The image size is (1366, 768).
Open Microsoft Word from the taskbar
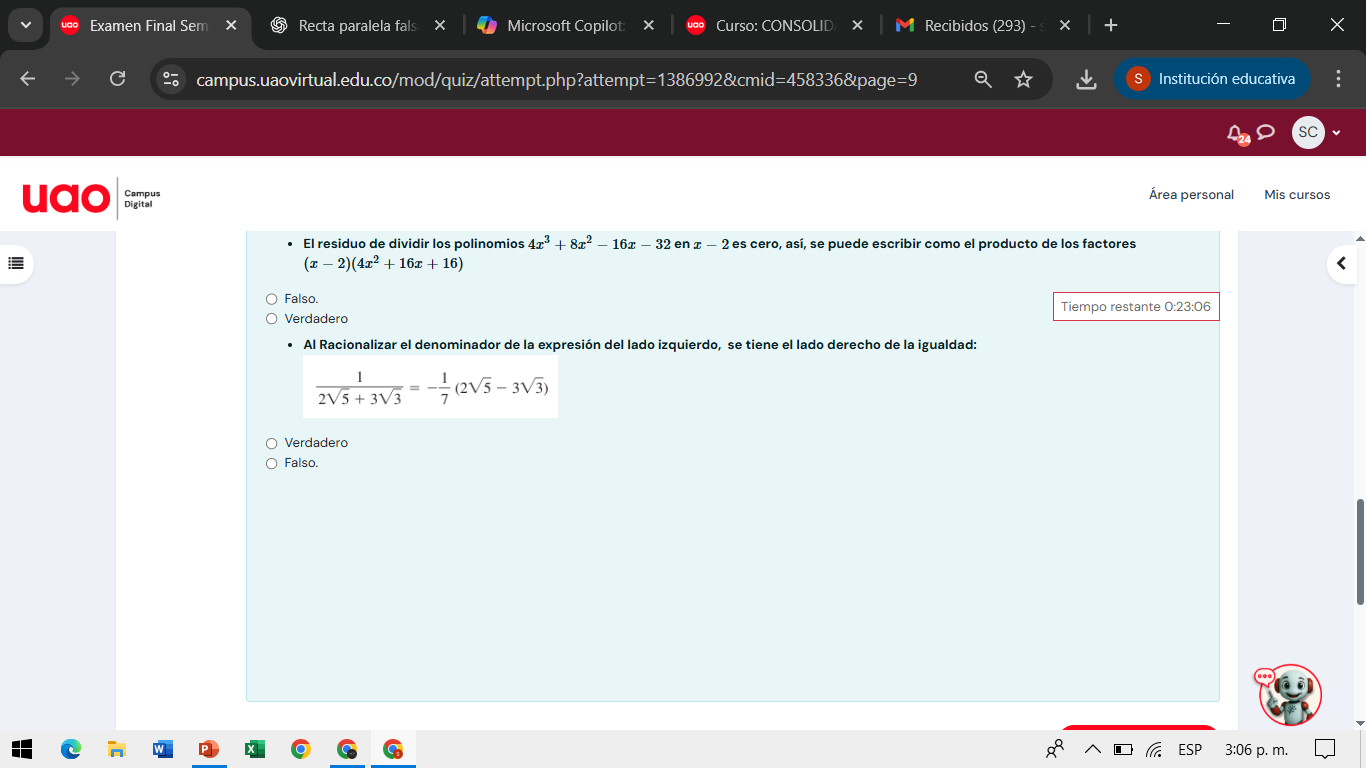(163, 749)
